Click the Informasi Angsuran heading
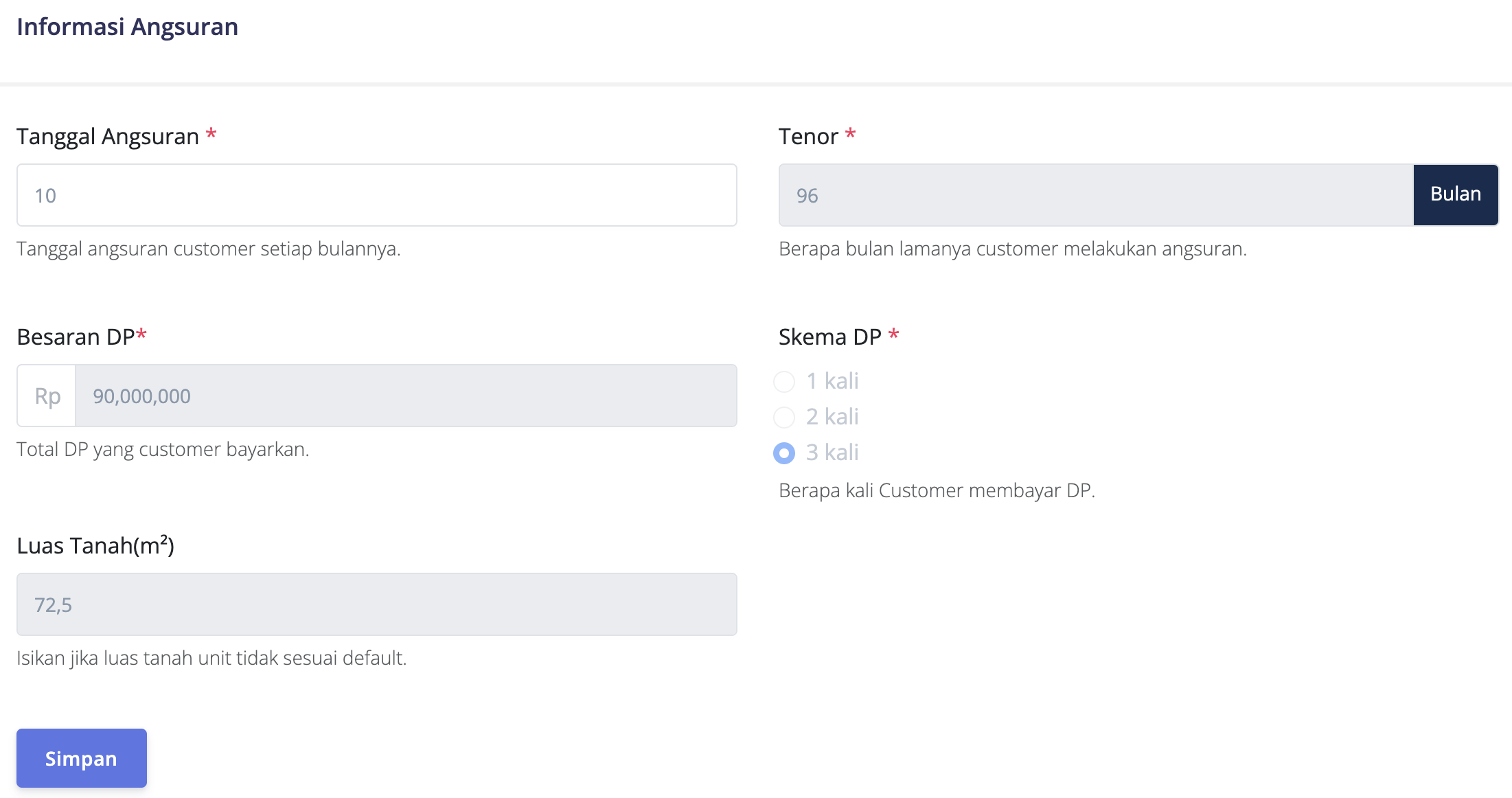Image resolution: width=1512 pixels, height=798 pixels. click(x=128, y=27)
